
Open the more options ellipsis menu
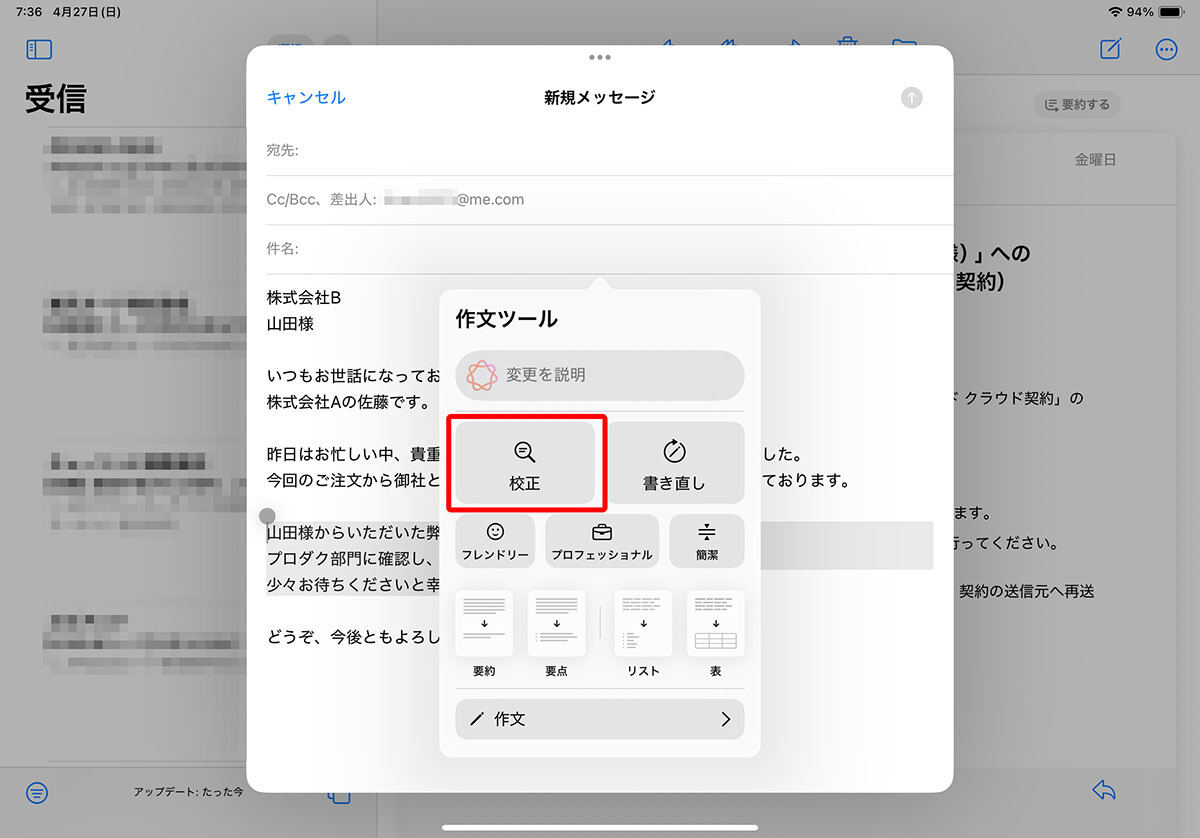tap(1166, 49)
